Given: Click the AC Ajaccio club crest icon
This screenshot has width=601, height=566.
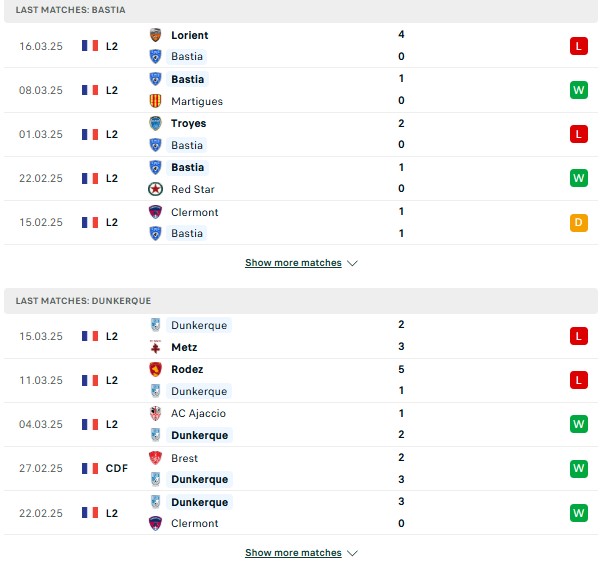Looking at the screenshot, I should [x=155, y=413].
